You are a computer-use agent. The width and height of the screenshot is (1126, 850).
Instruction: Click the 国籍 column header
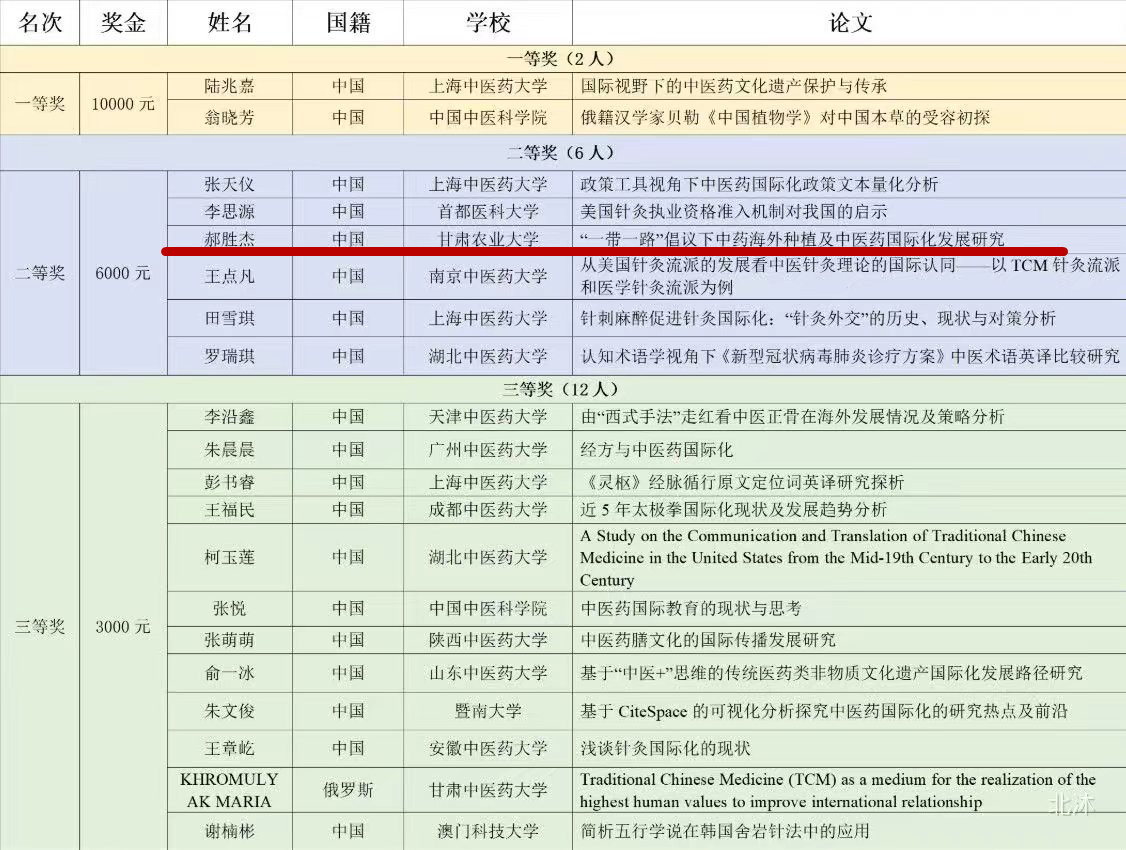click(x=348, y=23)
